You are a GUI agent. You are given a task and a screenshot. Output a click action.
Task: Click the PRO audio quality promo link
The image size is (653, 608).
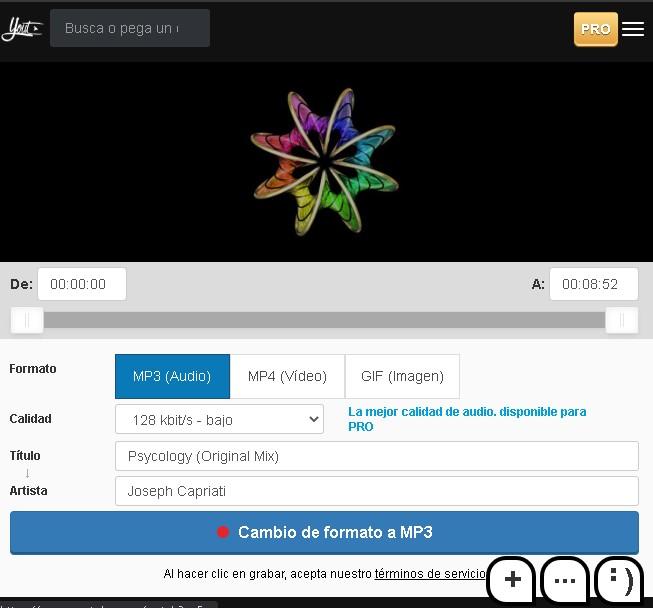tap(466, 418)
